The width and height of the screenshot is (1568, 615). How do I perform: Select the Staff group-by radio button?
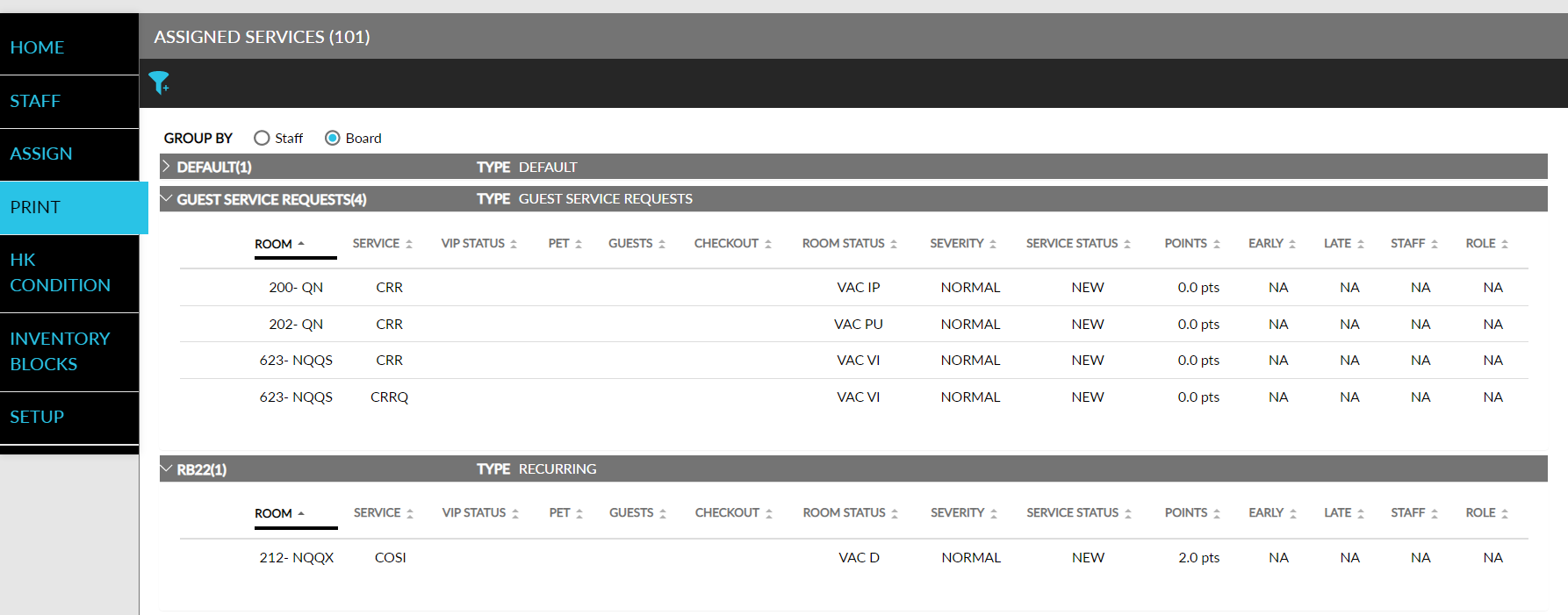coord(262,139)
